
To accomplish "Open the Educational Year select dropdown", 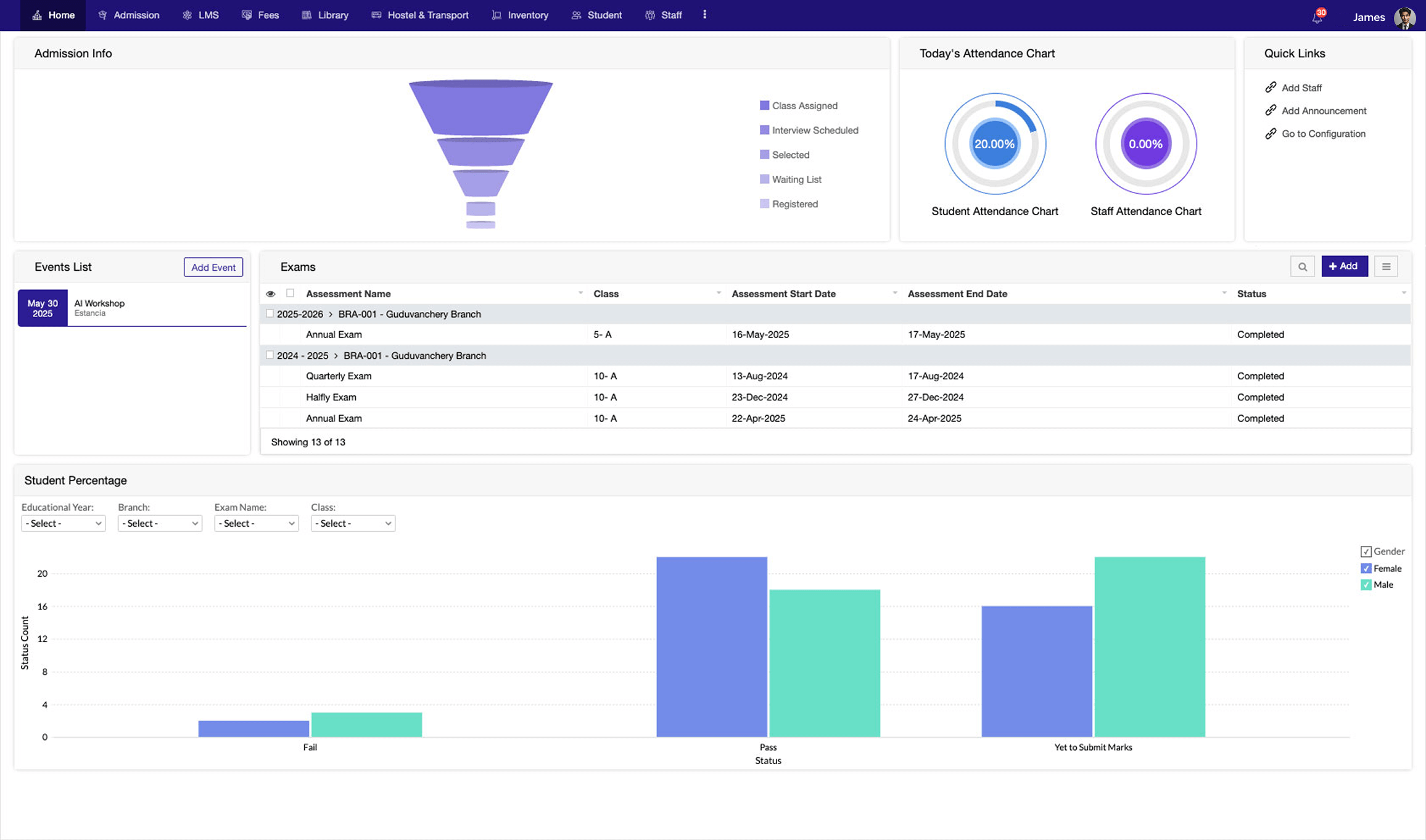I will [x=63, y=523].
